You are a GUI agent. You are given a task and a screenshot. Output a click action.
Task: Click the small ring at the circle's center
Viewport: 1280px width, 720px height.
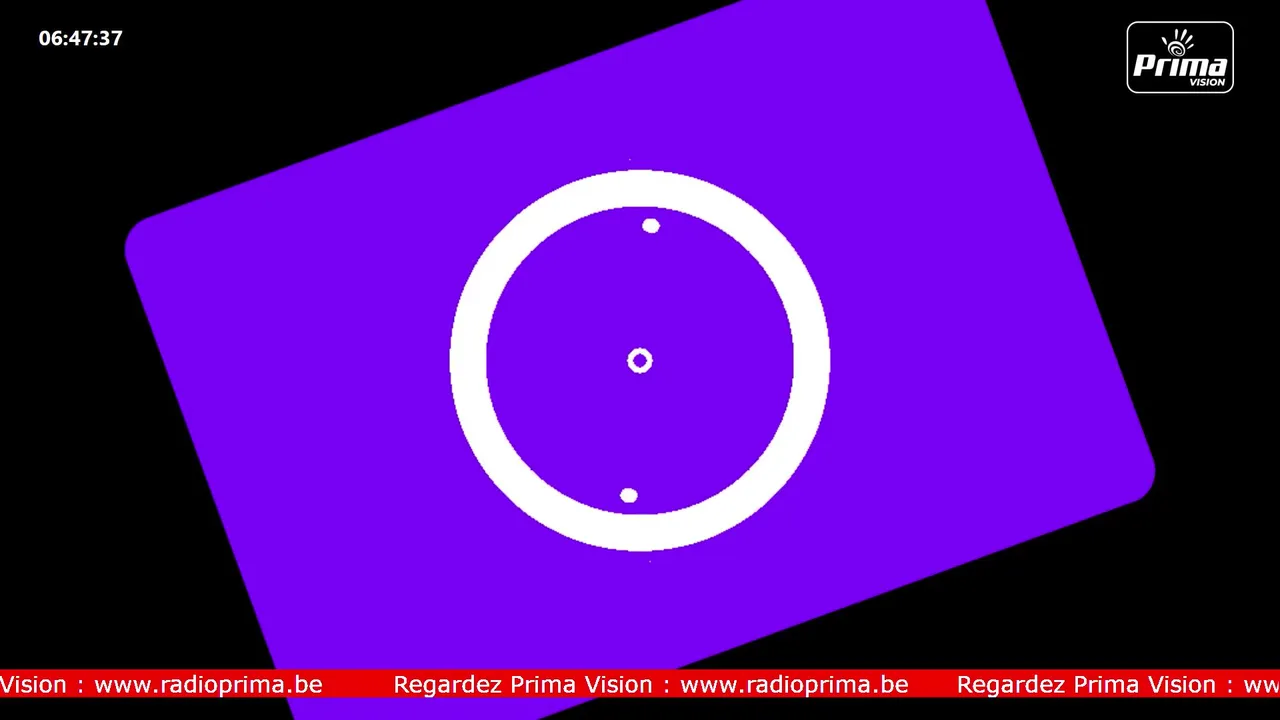(x=640, y=361)
